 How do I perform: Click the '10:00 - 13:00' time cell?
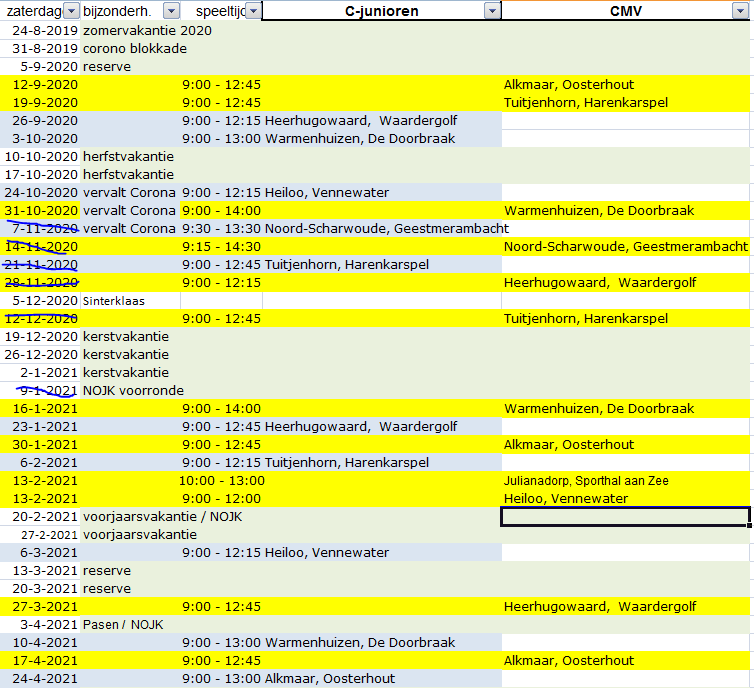[x=221, y=480]
